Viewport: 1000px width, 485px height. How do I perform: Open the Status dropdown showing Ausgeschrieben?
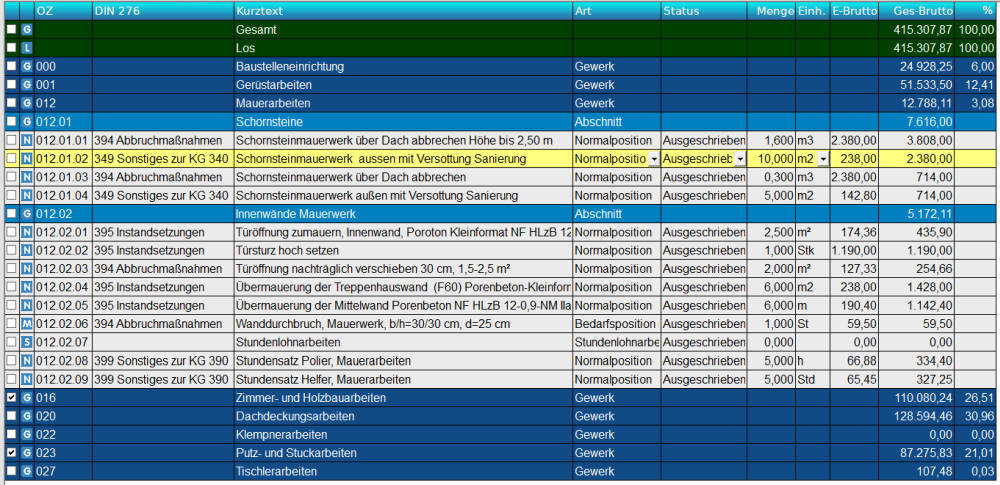[740, 159]
